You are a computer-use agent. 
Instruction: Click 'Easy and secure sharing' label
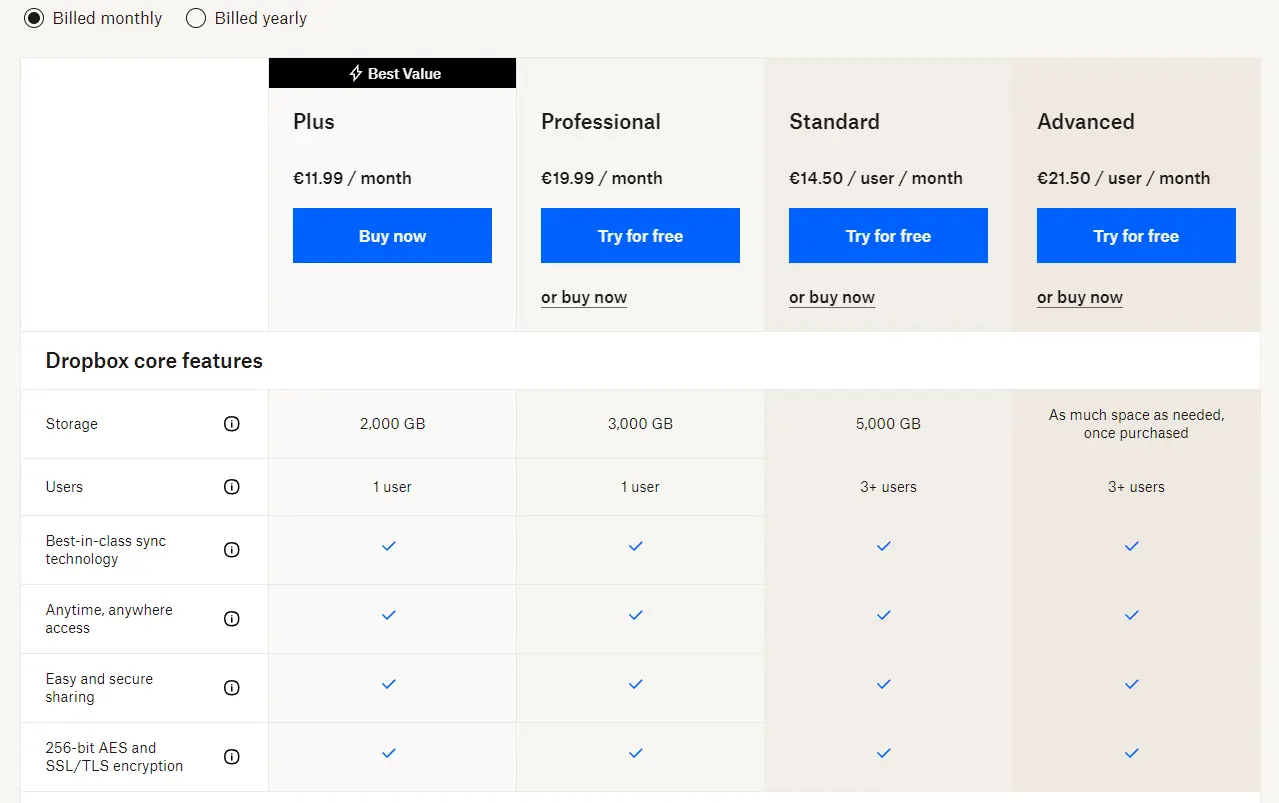pos(99,688)
